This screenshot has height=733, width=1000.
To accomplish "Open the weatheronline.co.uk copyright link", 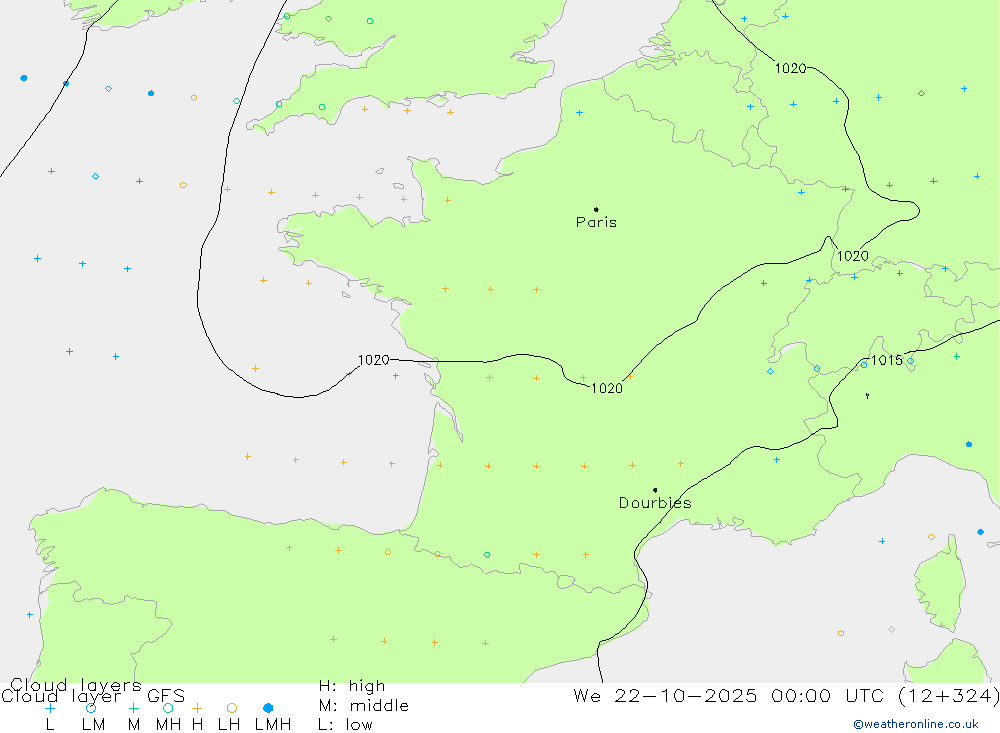I will (x=916, y=724).
